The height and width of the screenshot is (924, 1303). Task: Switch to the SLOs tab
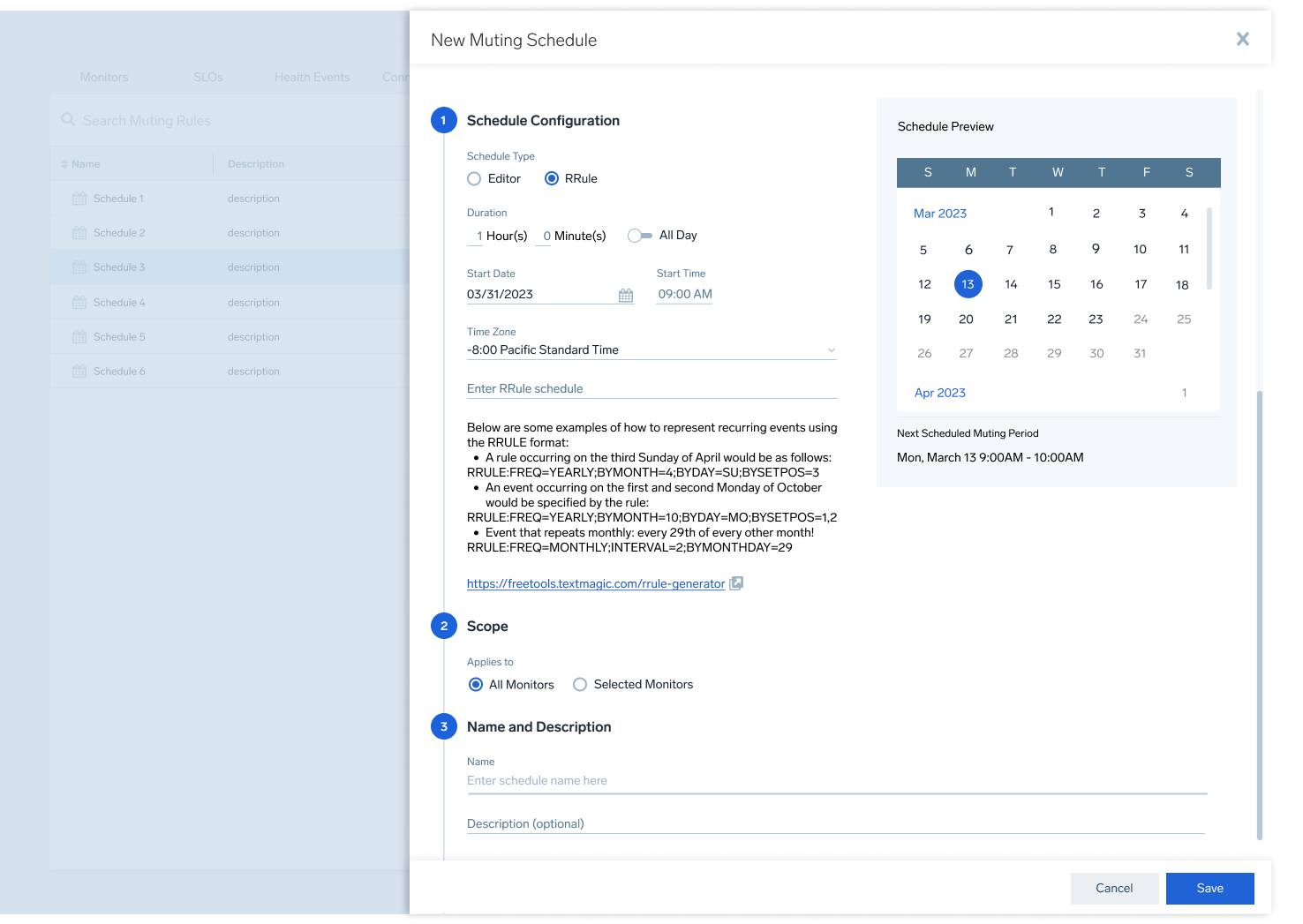(208, 77)
